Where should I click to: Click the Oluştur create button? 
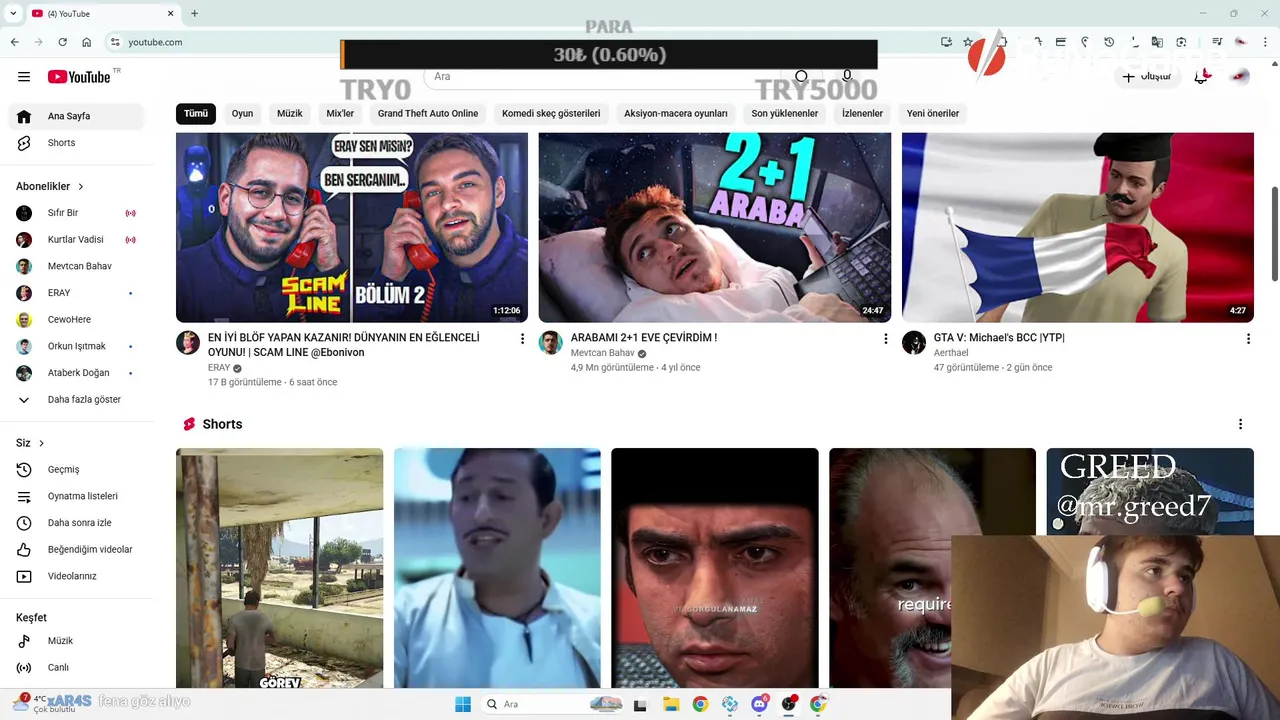(1146, 76)
